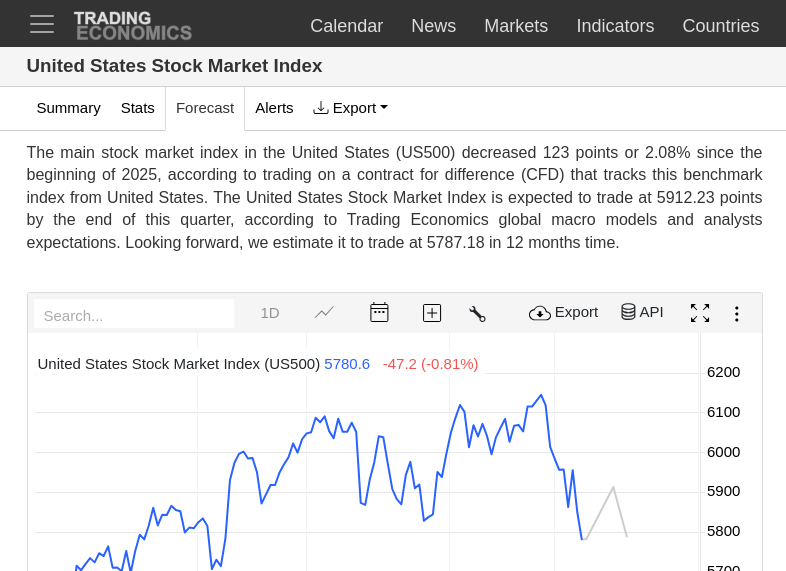This screenshot has height=571, width=786.
Task: Click the chart cloud Export button
Action: 564,312
